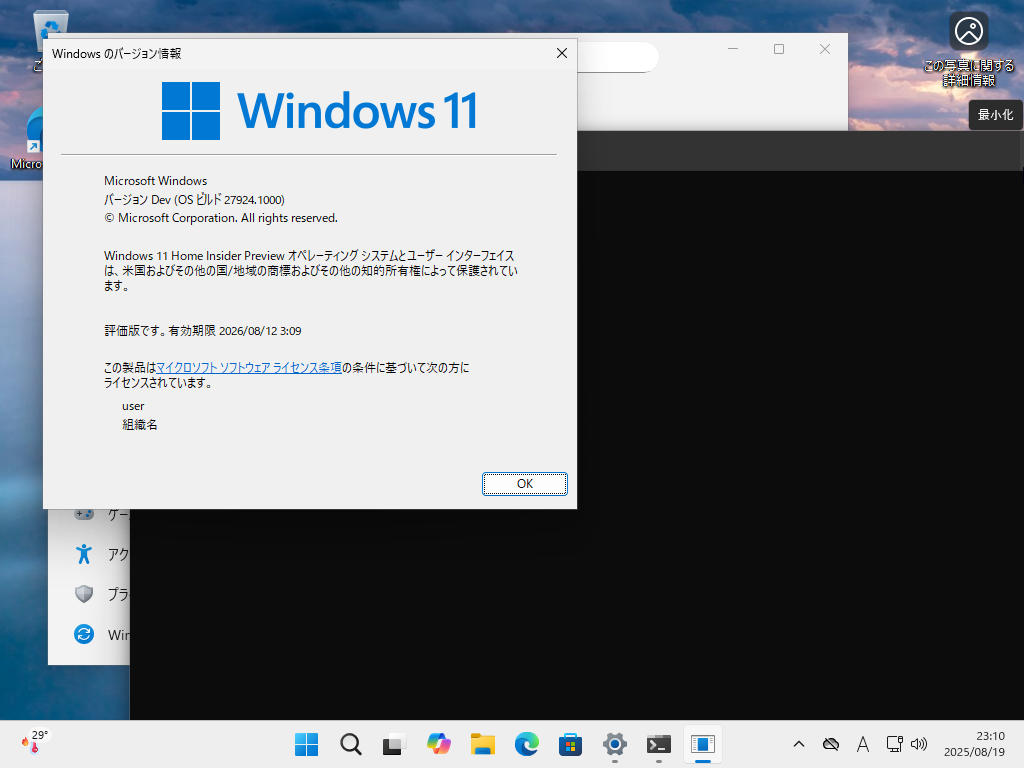Click the 最小化 button on the desktop
This screenshot has height=768, width=1024.
[995, 115]
